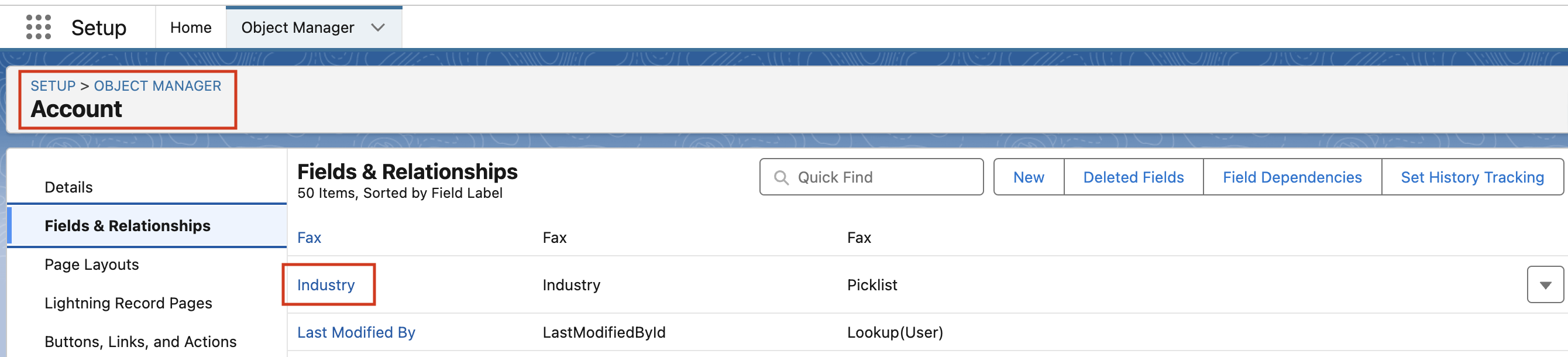The width and height of the screenshot is (1568, 357).
Task: Switch to the Home tab
Action: 191,28
